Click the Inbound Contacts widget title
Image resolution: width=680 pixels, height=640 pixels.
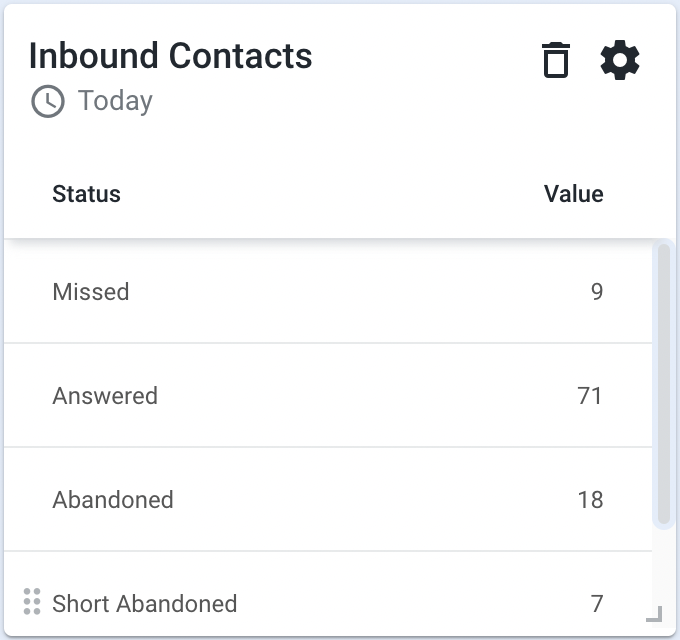(x=170, y=56)
